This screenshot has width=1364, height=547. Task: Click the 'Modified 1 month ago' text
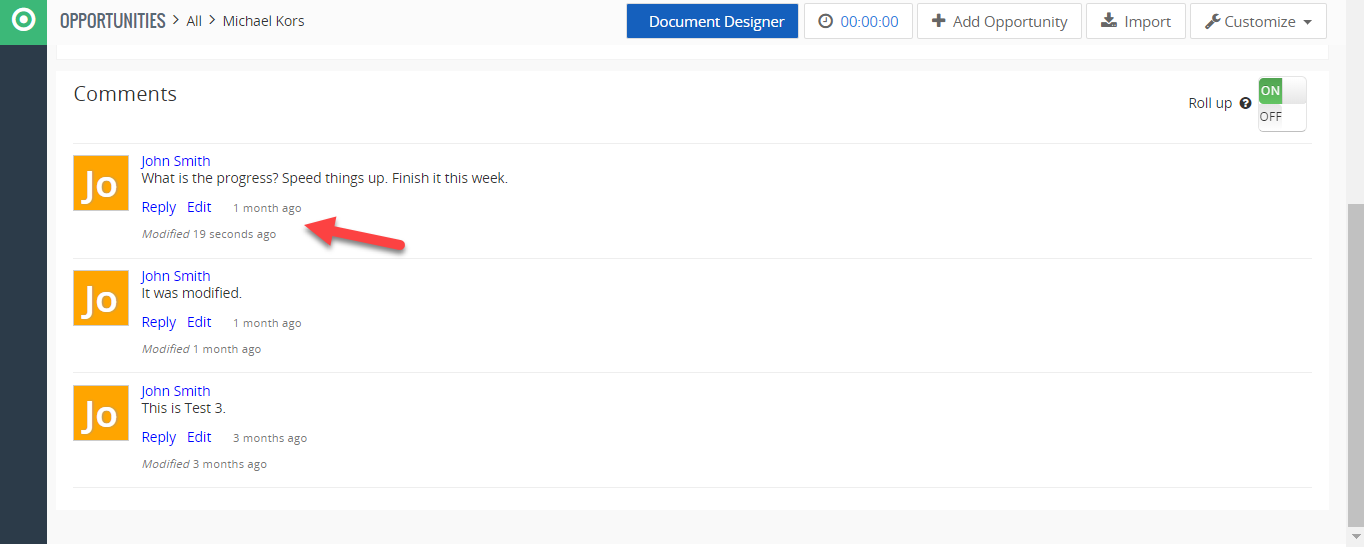[201, 349]
